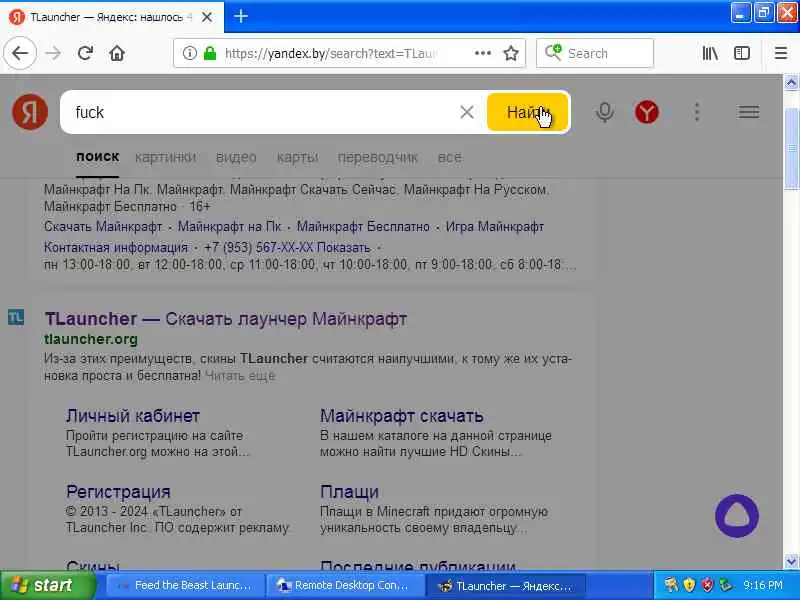Switch to the картинки tab
The width and height of the screenshot is (800, 600).
tap(165, 157)
